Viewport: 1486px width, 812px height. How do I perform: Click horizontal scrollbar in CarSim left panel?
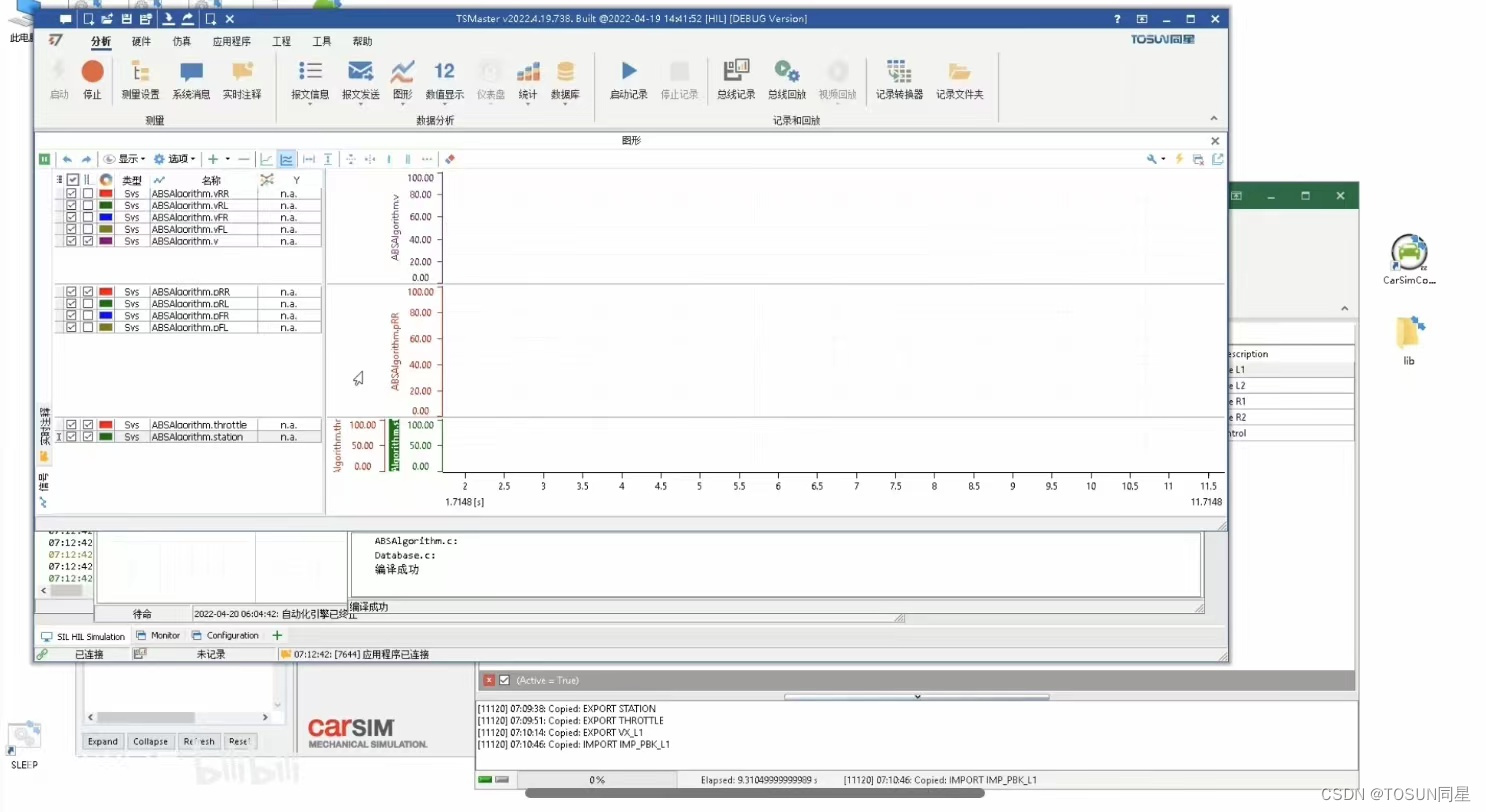pos(178,717)
